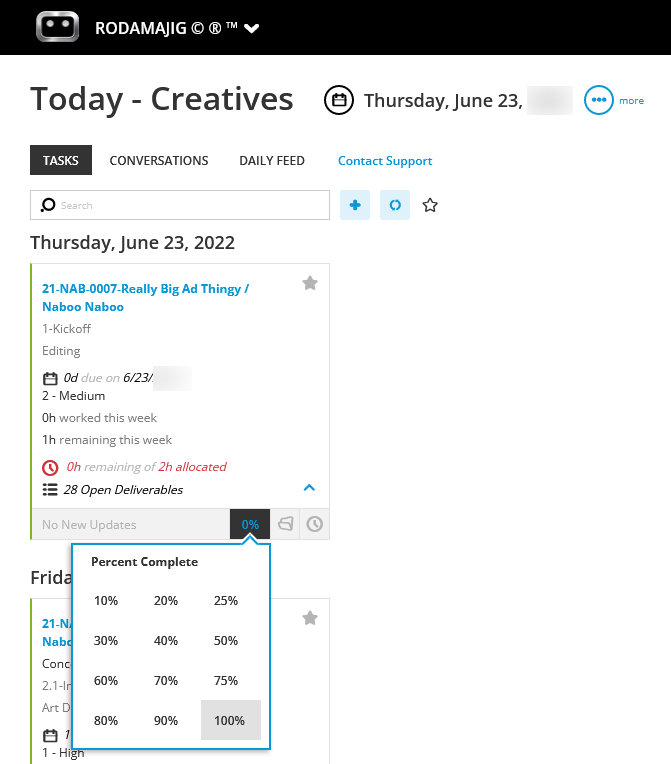
Task: Open the eraser-shaped icon beside percent
Action: 286,524
